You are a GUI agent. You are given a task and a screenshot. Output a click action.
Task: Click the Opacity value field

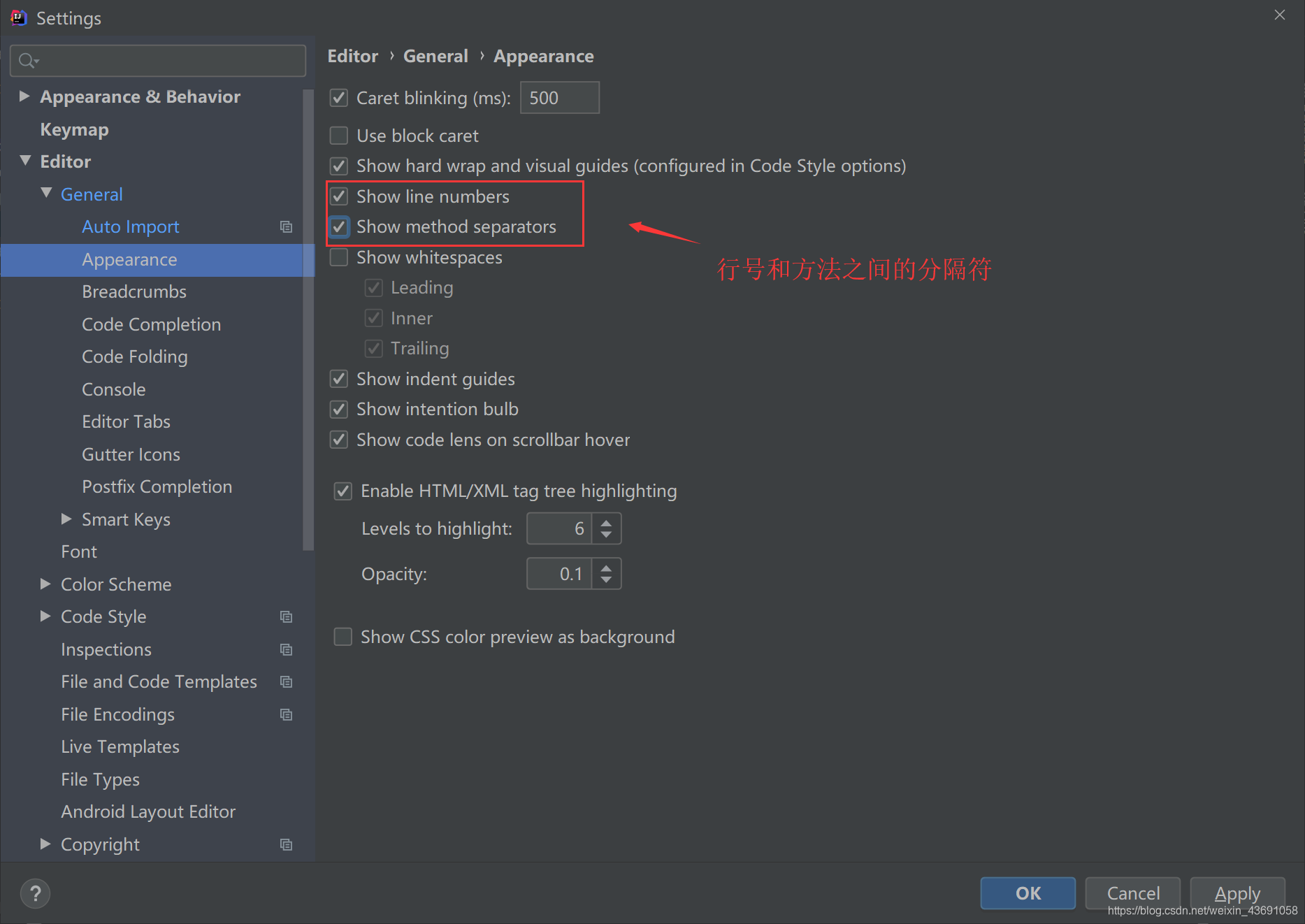pos(559,574)
